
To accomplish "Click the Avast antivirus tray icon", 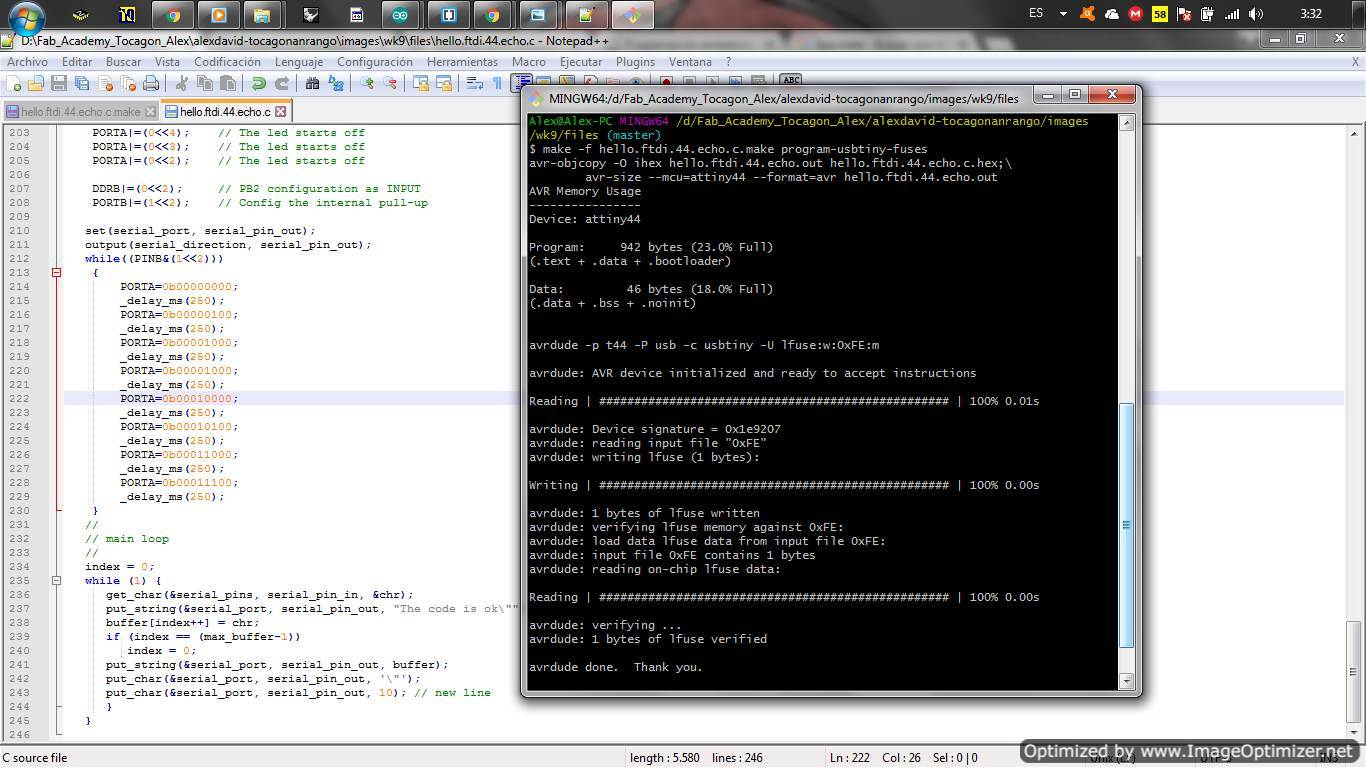I will pyautogui.click(x=1087, y=14).
